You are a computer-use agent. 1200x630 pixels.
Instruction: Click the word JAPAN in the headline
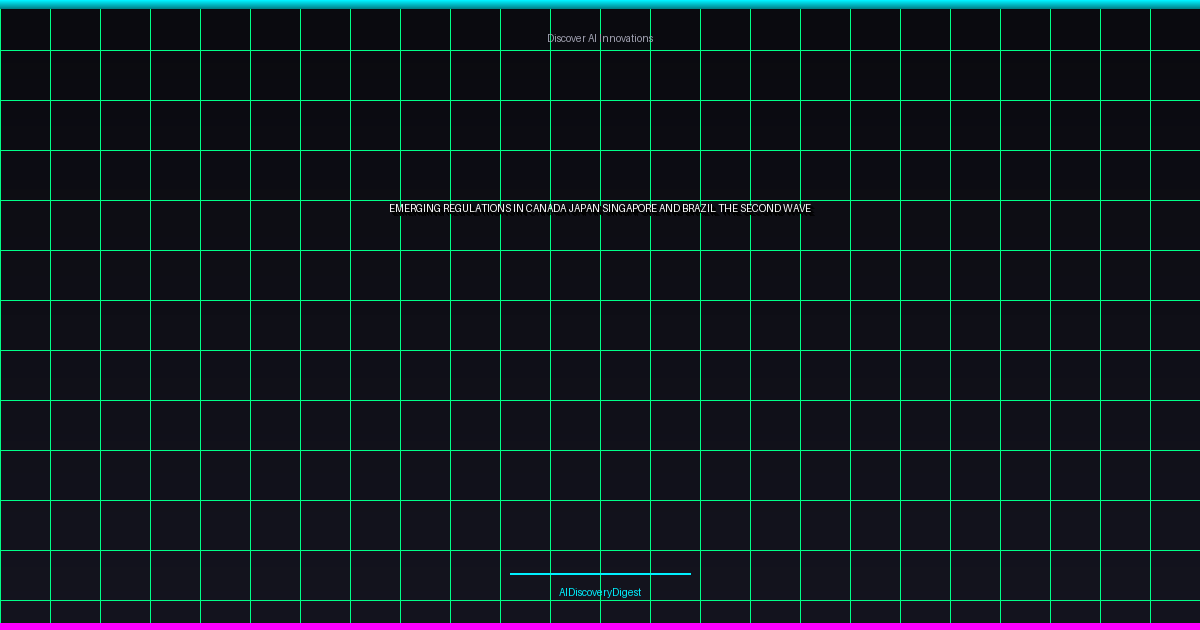(x=584, y=209)
